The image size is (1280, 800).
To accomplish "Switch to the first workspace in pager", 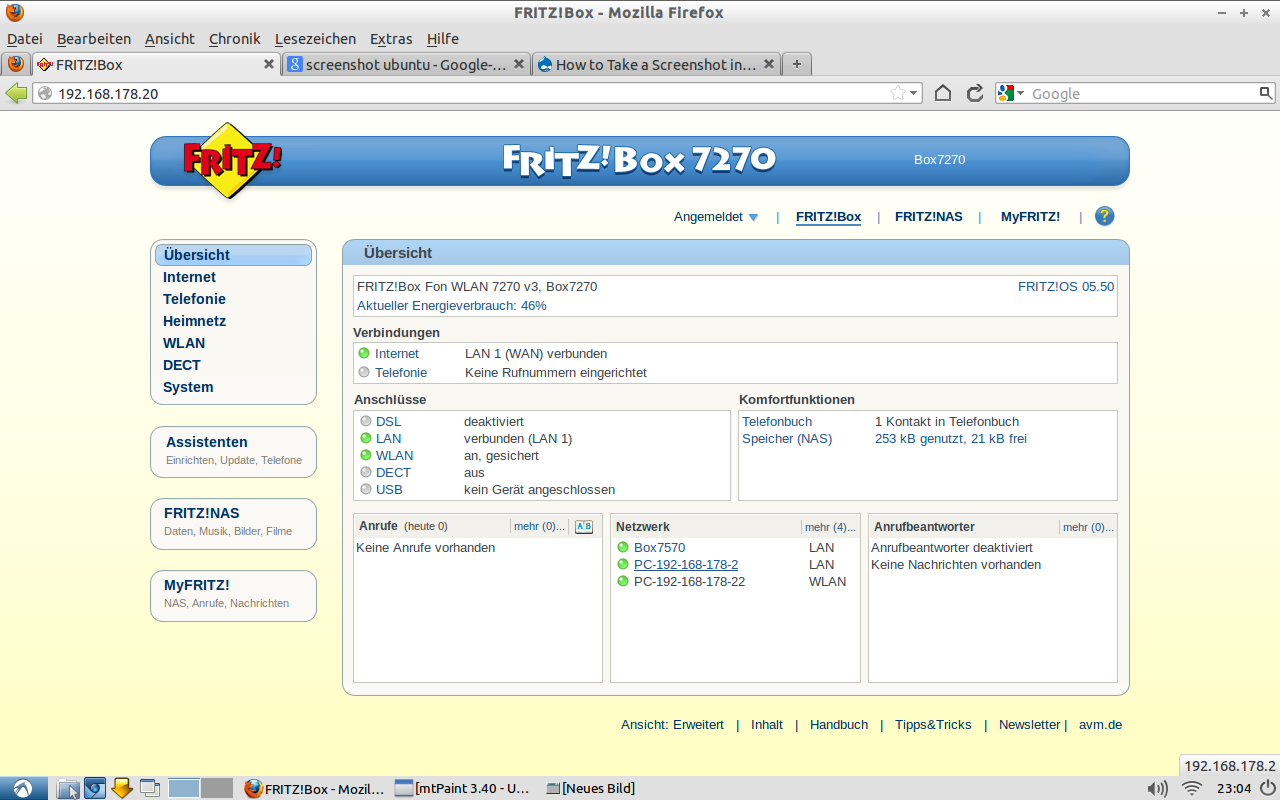I will click(x=184, y=788).
